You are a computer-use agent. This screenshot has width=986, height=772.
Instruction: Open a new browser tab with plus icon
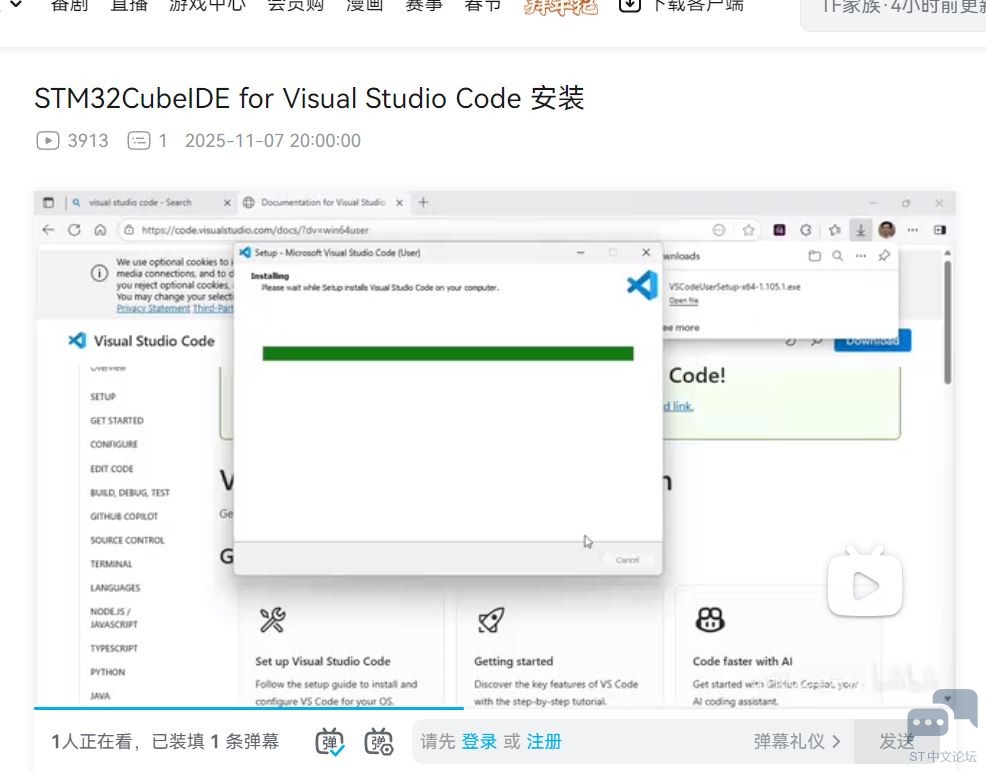(423, 202)
